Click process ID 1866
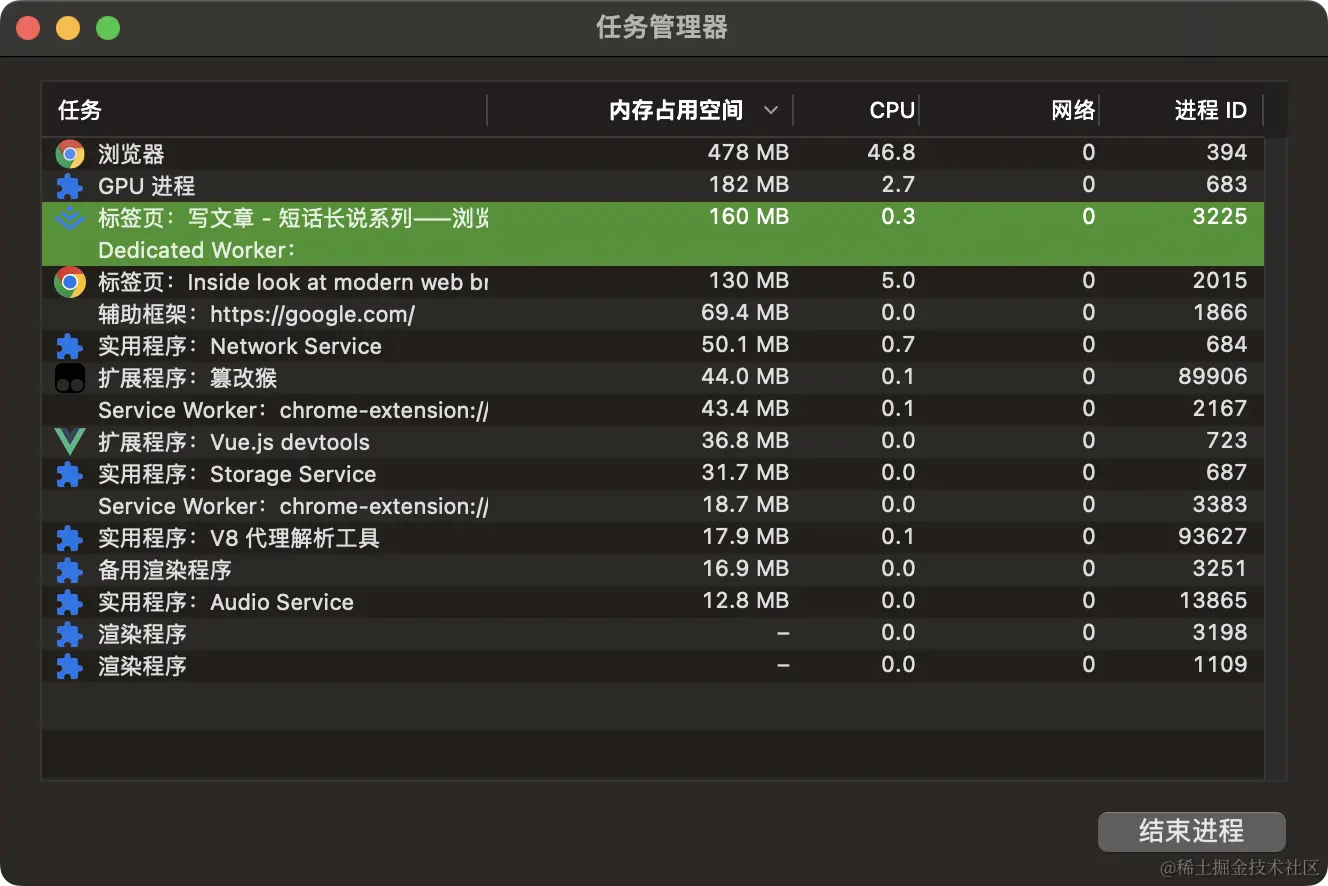 point(1220,312)
